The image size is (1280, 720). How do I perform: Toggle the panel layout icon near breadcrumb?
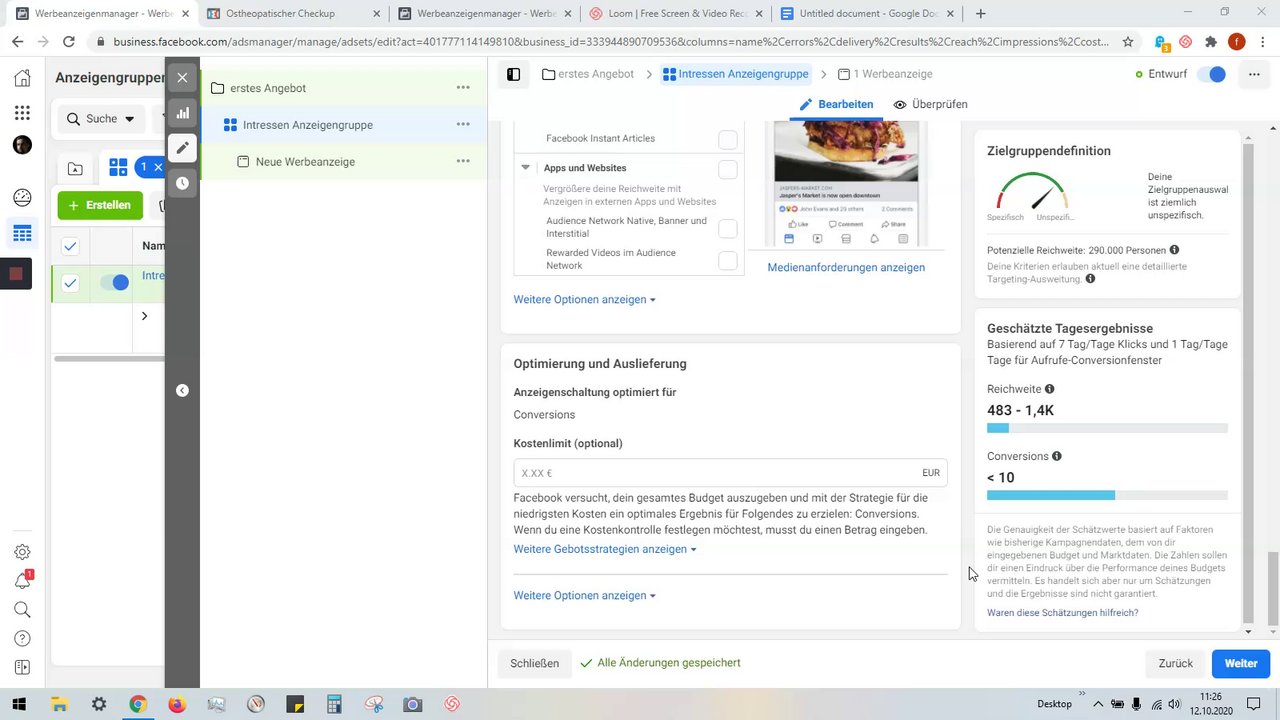click(513, 74)
